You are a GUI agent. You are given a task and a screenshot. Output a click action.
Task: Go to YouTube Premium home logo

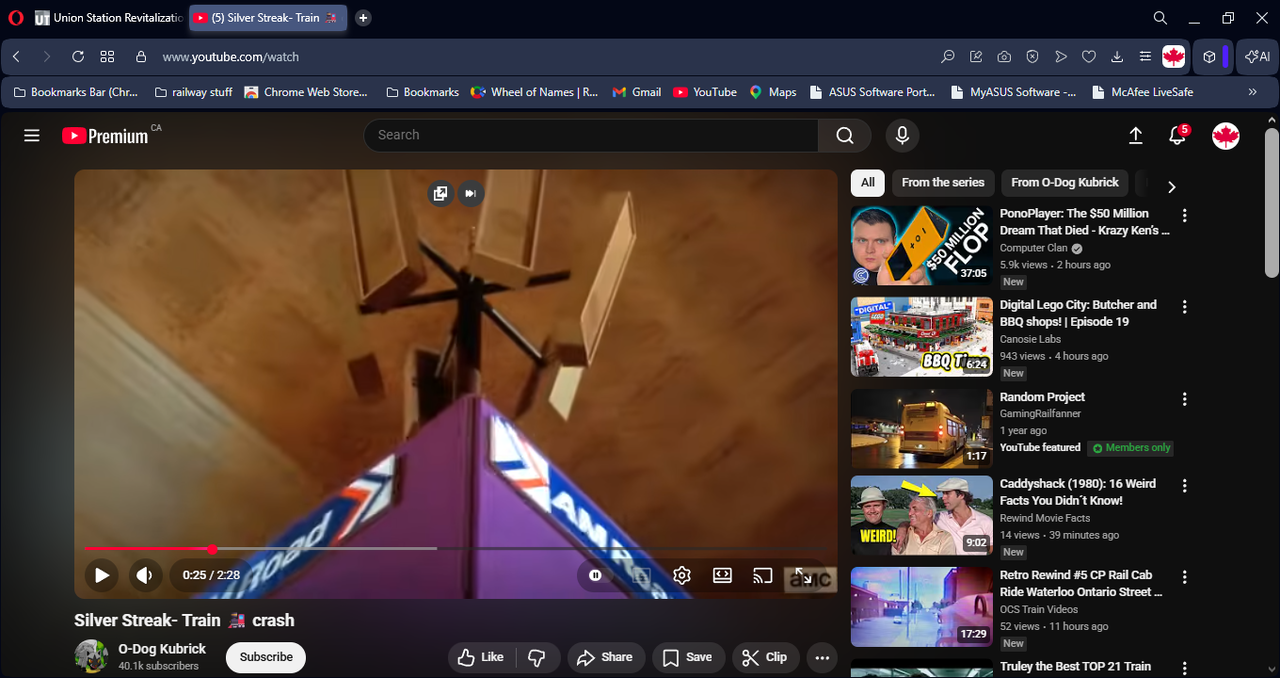tap(105, 135)
